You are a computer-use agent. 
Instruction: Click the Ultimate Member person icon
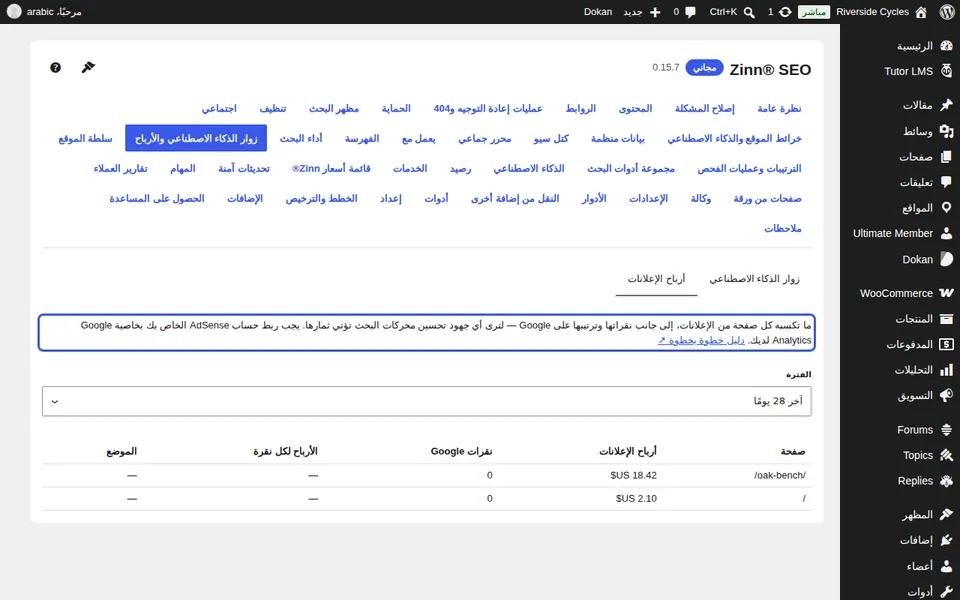coord(946,233)
